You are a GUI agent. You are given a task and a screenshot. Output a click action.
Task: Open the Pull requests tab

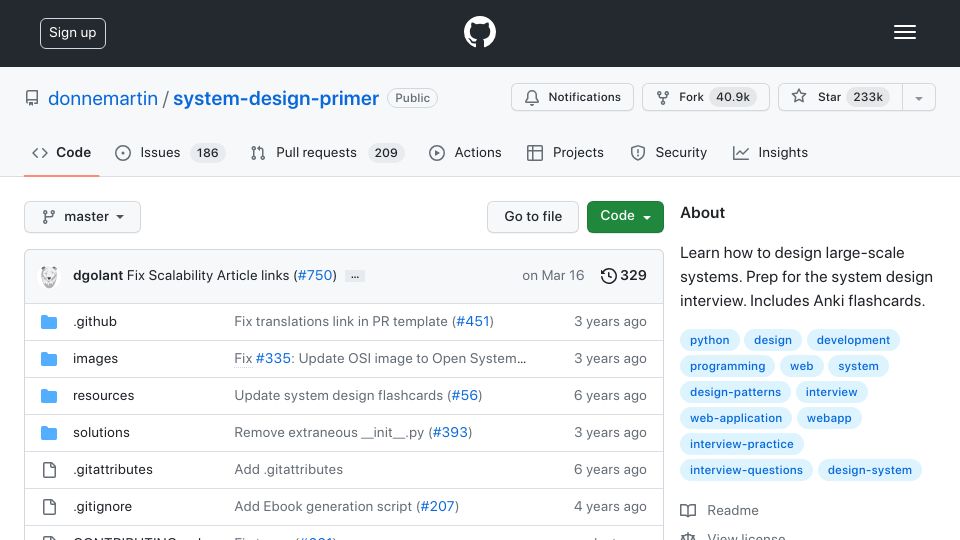[328, 152]
